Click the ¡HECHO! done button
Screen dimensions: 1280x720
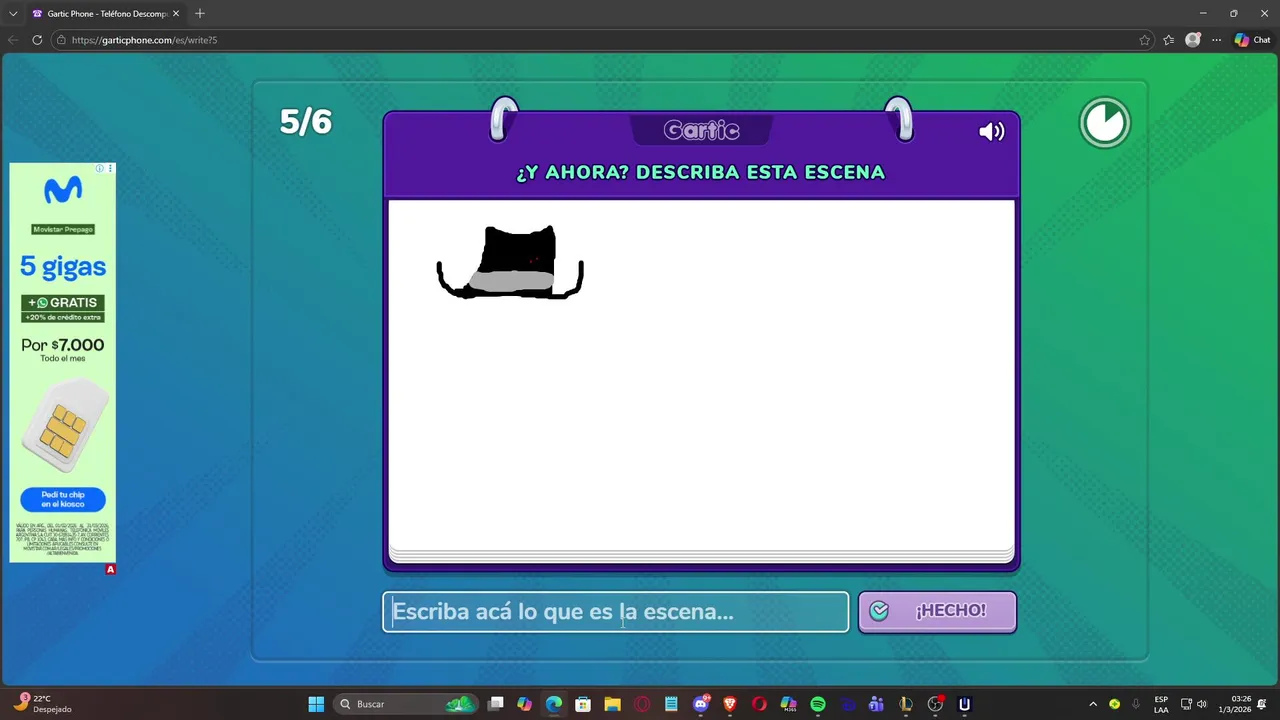point(937,611)
